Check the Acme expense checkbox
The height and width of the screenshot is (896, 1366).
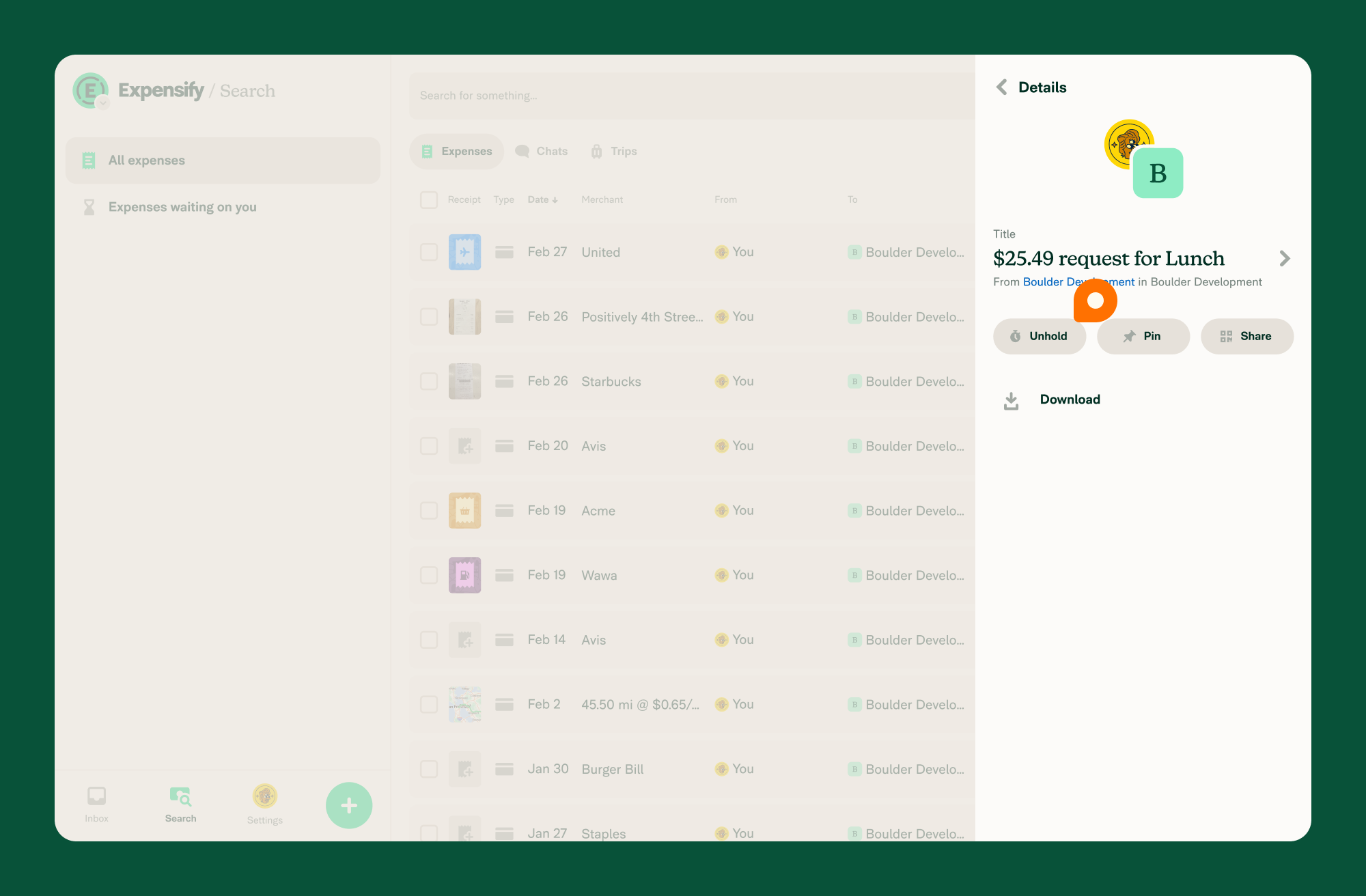[429, 511]
